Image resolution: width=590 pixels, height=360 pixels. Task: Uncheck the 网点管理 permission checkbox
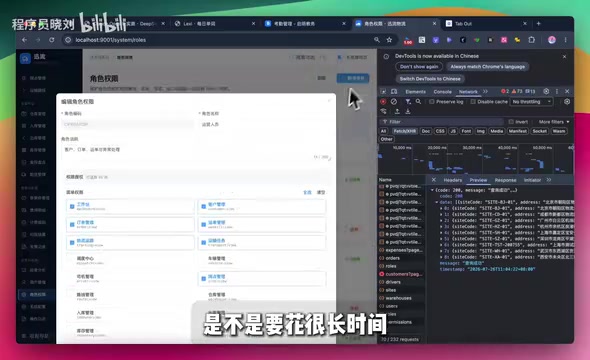point(204,278)
